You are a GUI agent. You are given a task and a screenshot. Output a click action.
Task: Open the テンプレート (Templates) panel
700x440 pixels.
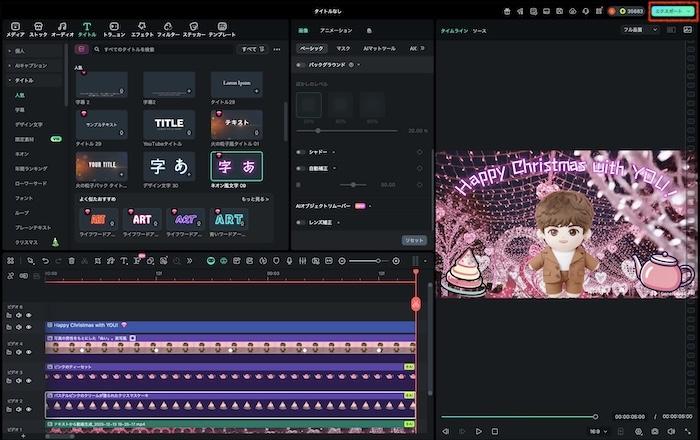(222, 29)
